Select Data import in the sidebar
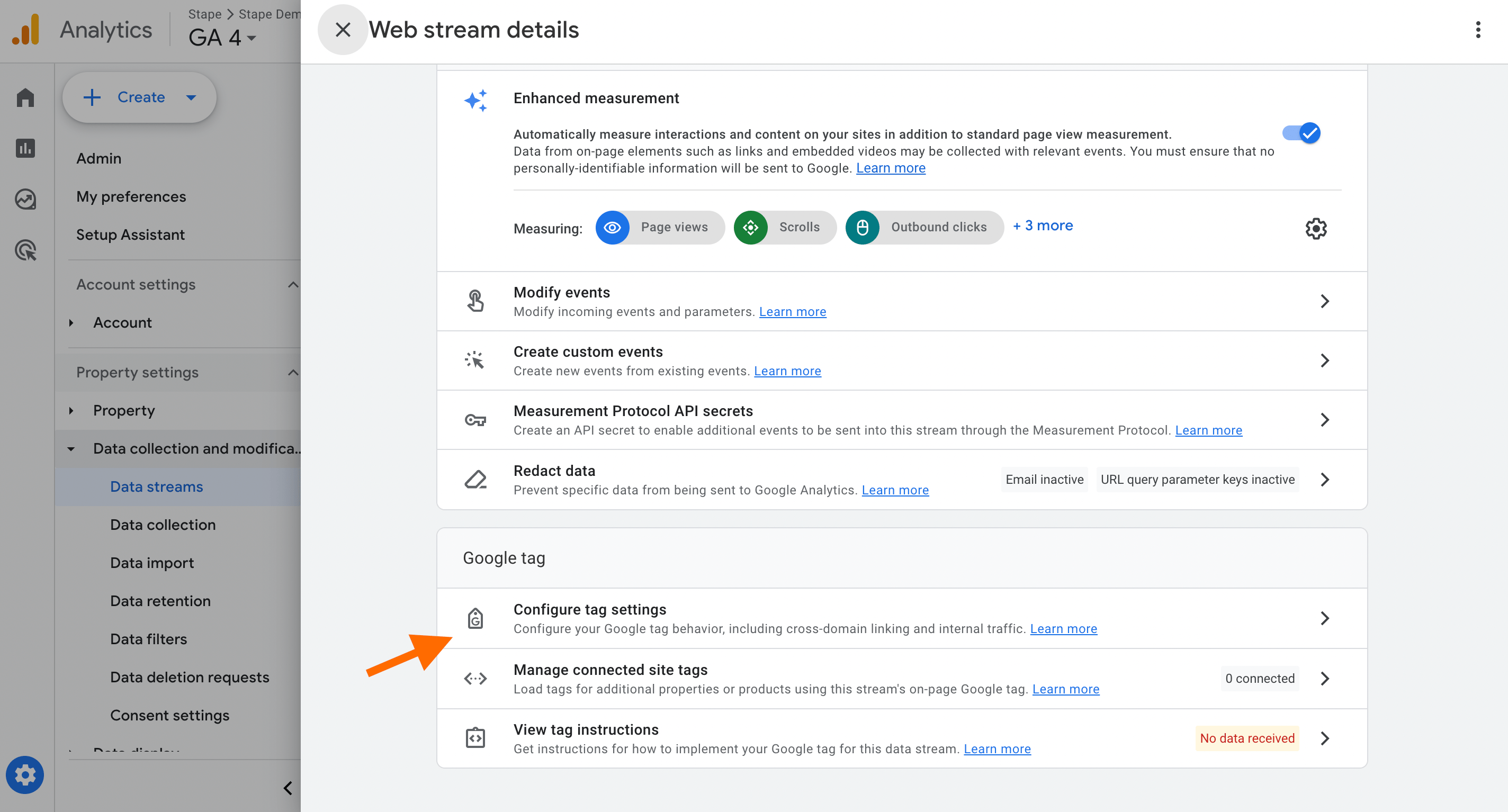1508x812 pixels. click(x=151, y=563)
